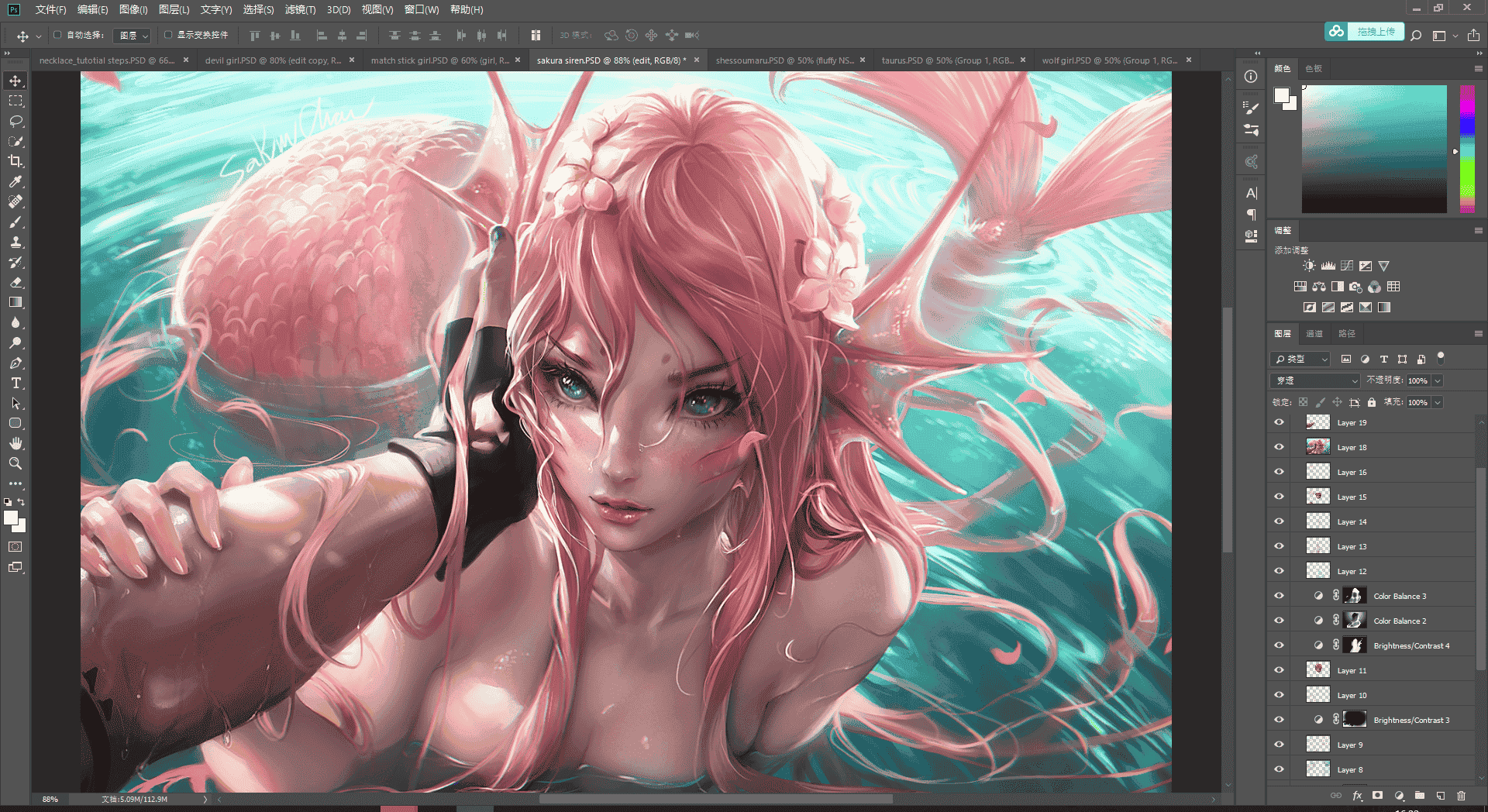This screenshot has width=1488, height=812.
Task: Pick the Eyedropper tool
Action: tap(15, 181)
